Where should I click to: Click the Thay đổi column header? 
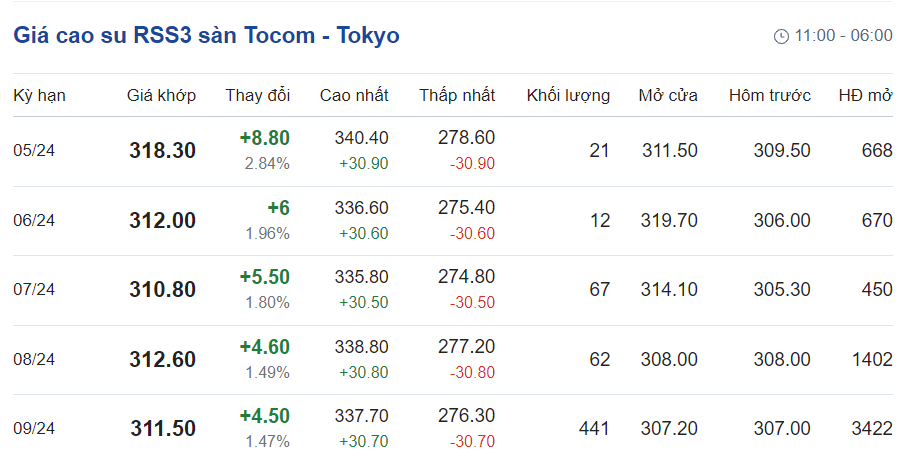(x=257, y=96)
